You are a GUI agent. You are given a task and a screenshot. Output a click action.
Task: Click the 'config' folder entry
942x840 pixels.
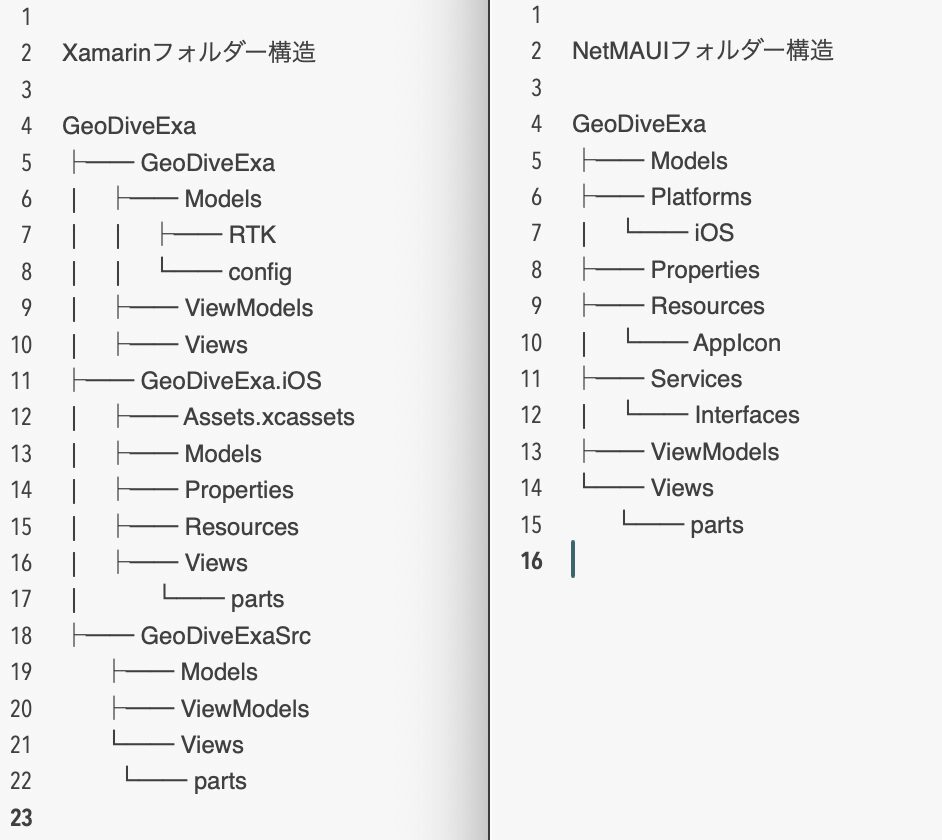click(260, 272)
